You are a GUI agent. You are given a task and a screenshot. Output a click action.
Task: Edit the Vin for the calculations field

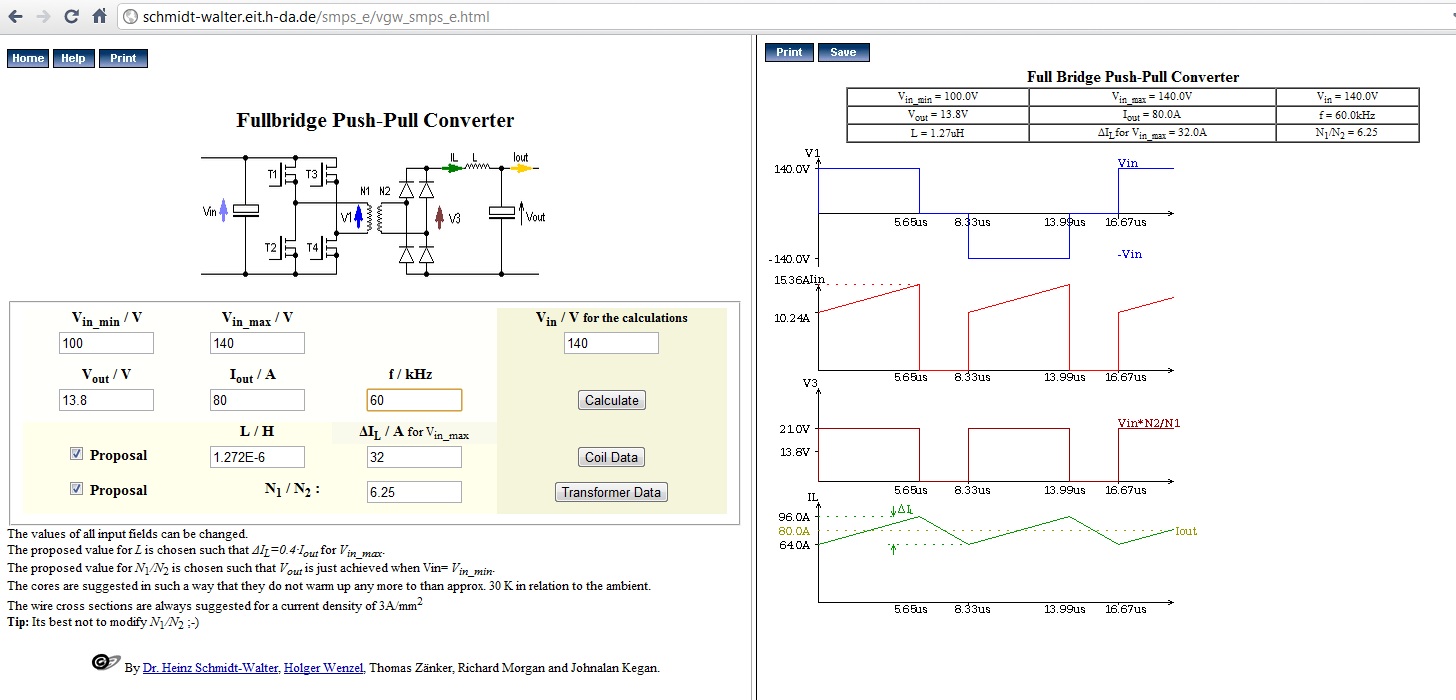pyautogui.click(x=611, y=343)
